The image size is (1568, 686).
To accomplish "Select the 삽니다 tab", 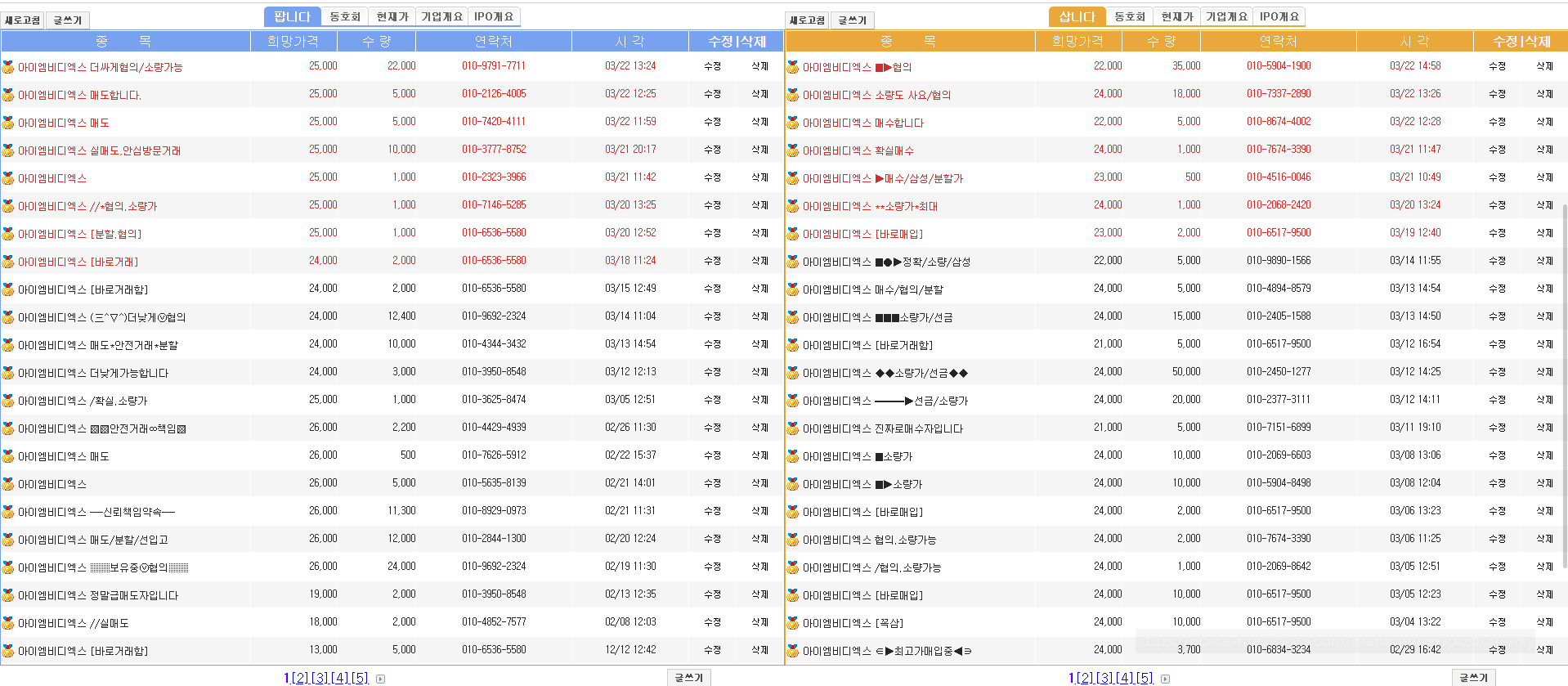I will click(1077, 16).
